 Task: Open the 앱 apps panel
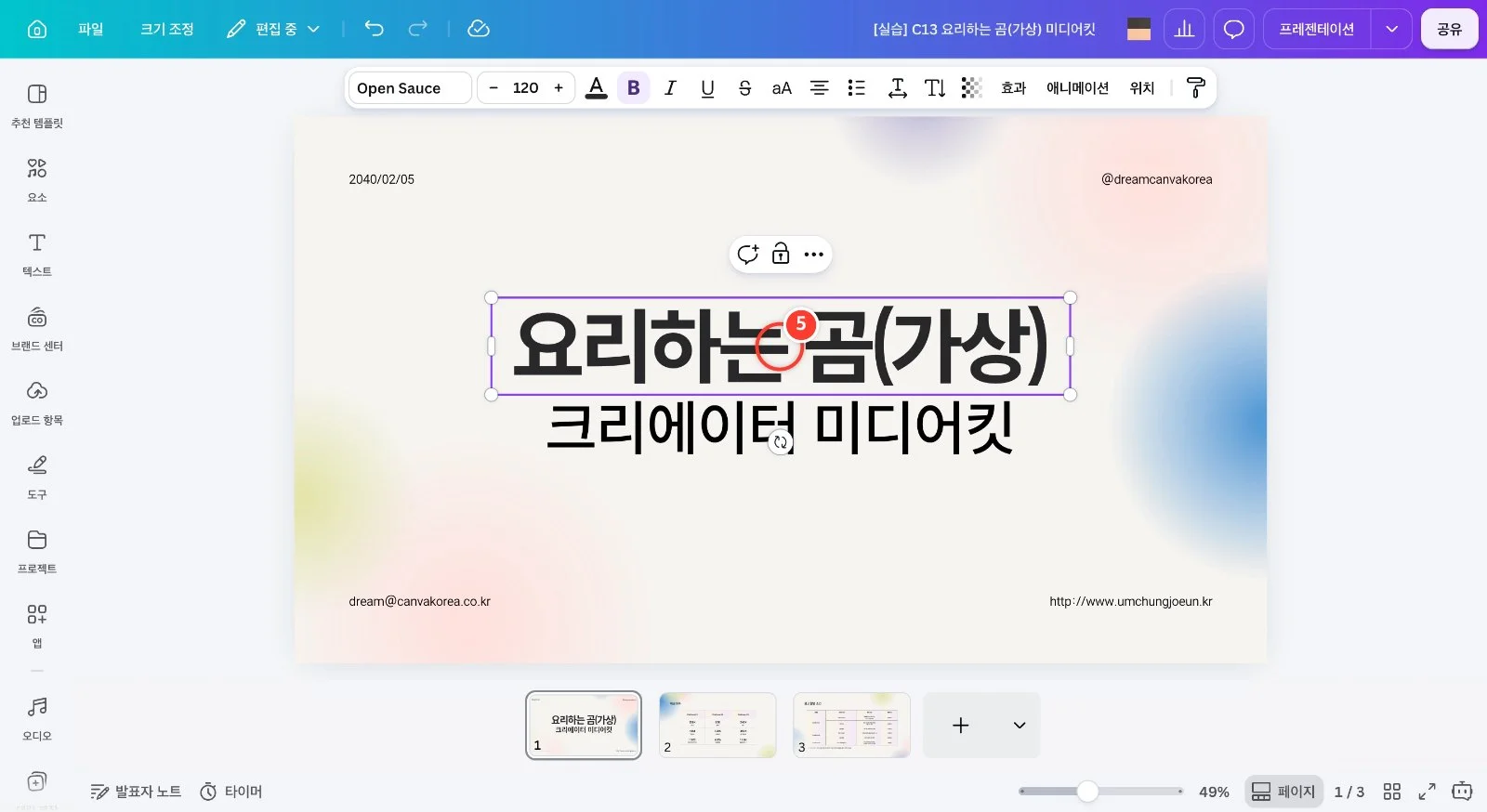click(37, 626)
